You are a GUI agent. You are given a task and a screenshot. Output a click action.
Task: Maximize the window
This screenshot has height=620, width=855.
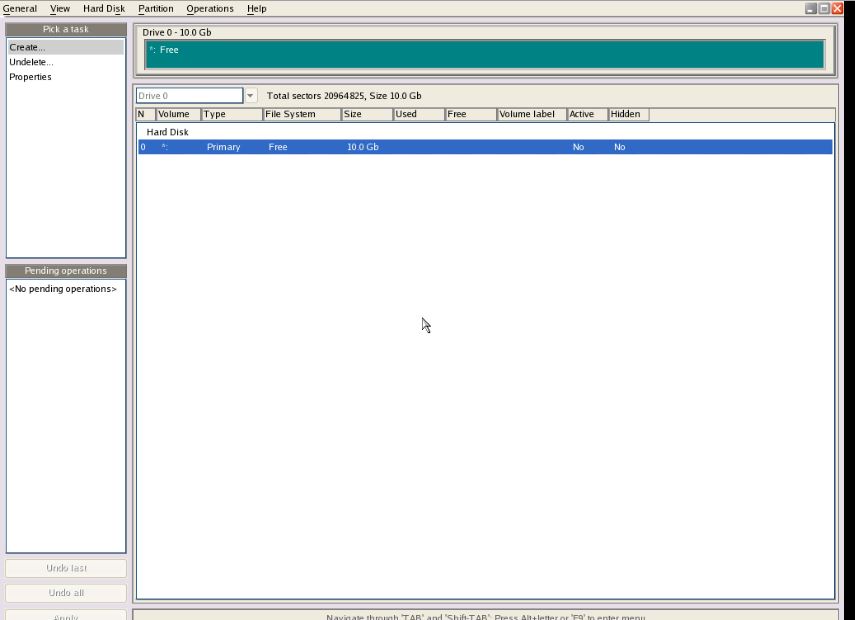(x=824, y=8)
